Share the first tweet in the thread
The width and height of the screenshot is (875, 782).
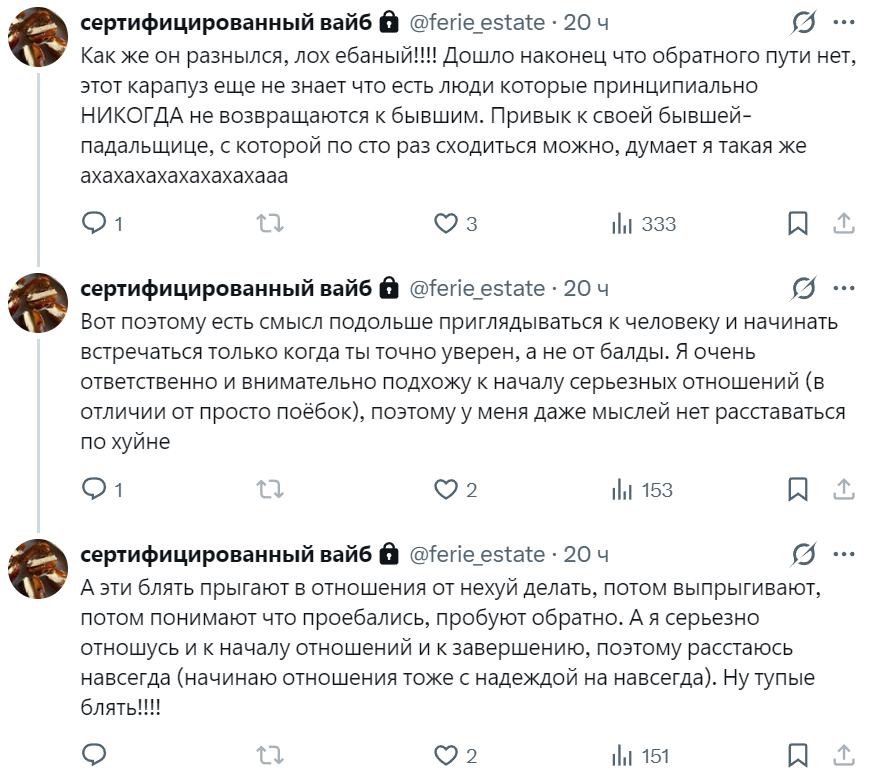[843, 224]
